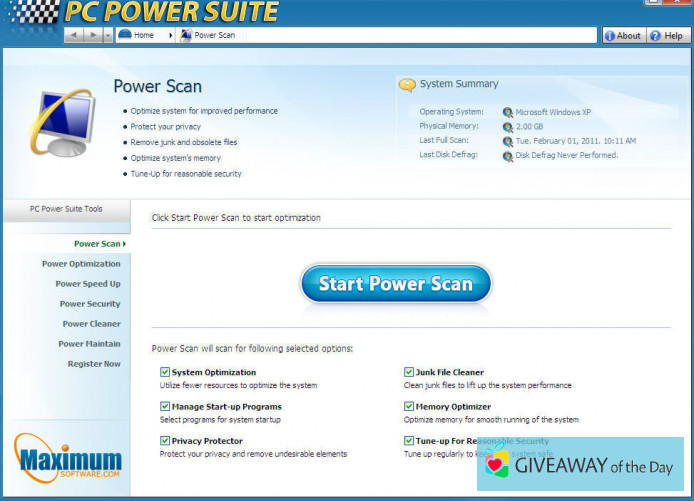
Task: Open the About dialog
Action: click(622, 35)
